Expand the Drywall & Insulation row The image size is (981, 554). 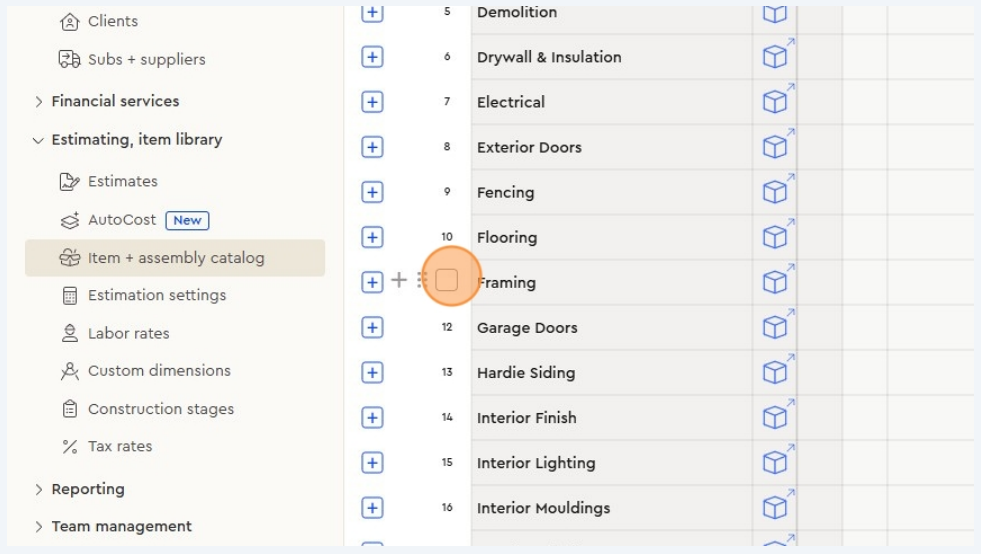[372, 57]
